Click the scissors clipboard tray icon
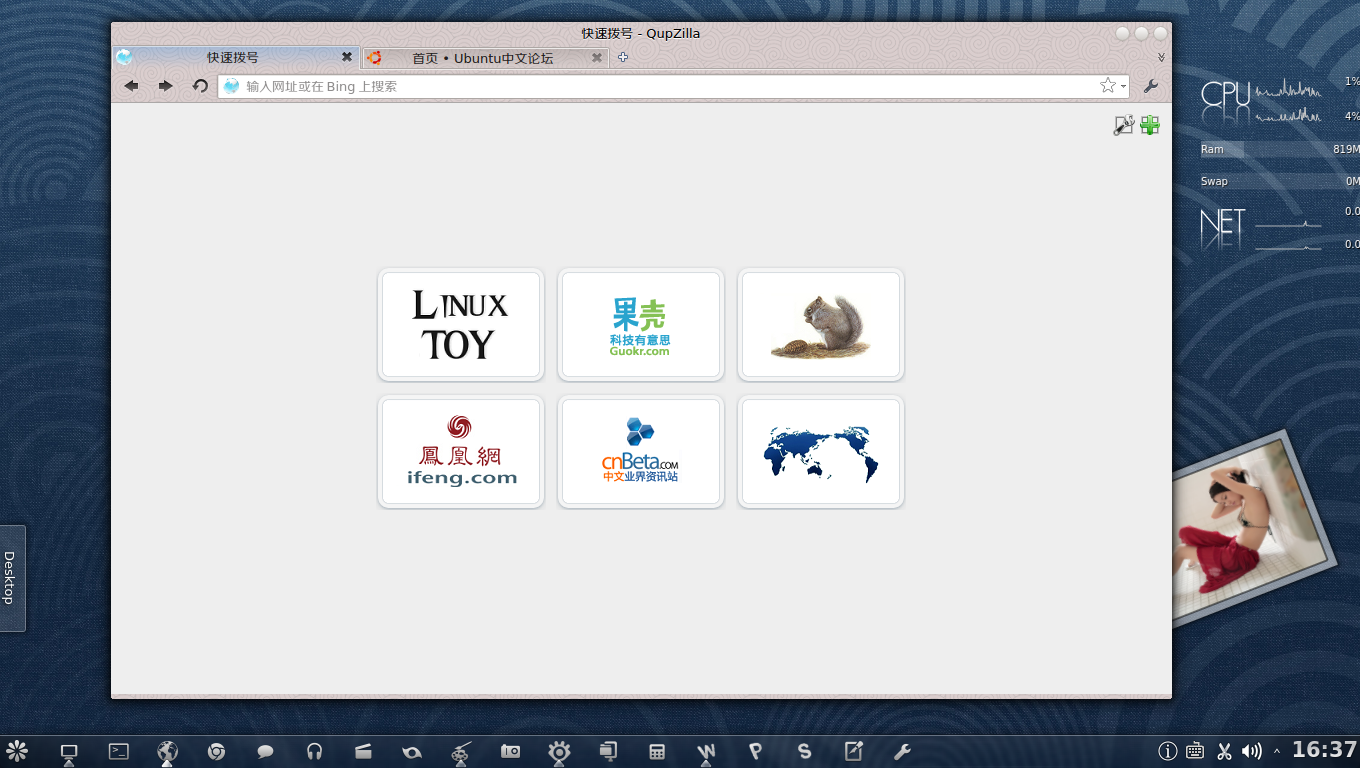This screenshot has width=1360, height=768. click(x=1224, y=751)
